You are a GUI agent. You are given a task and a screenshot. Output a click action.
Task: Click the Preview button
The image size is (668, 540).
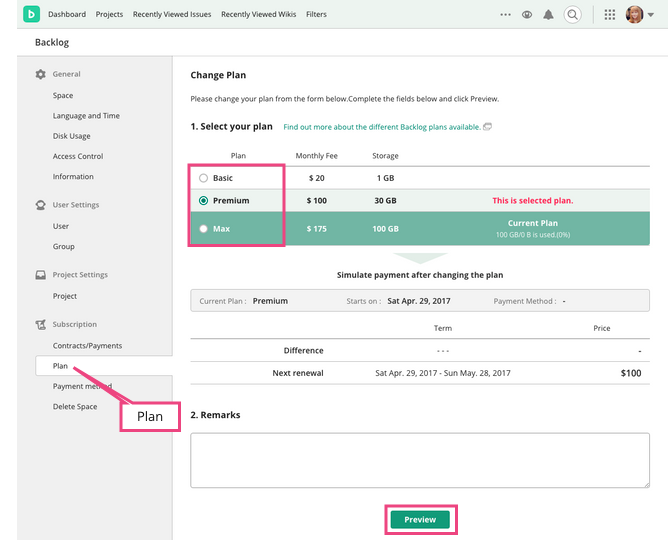pos(420,520)
